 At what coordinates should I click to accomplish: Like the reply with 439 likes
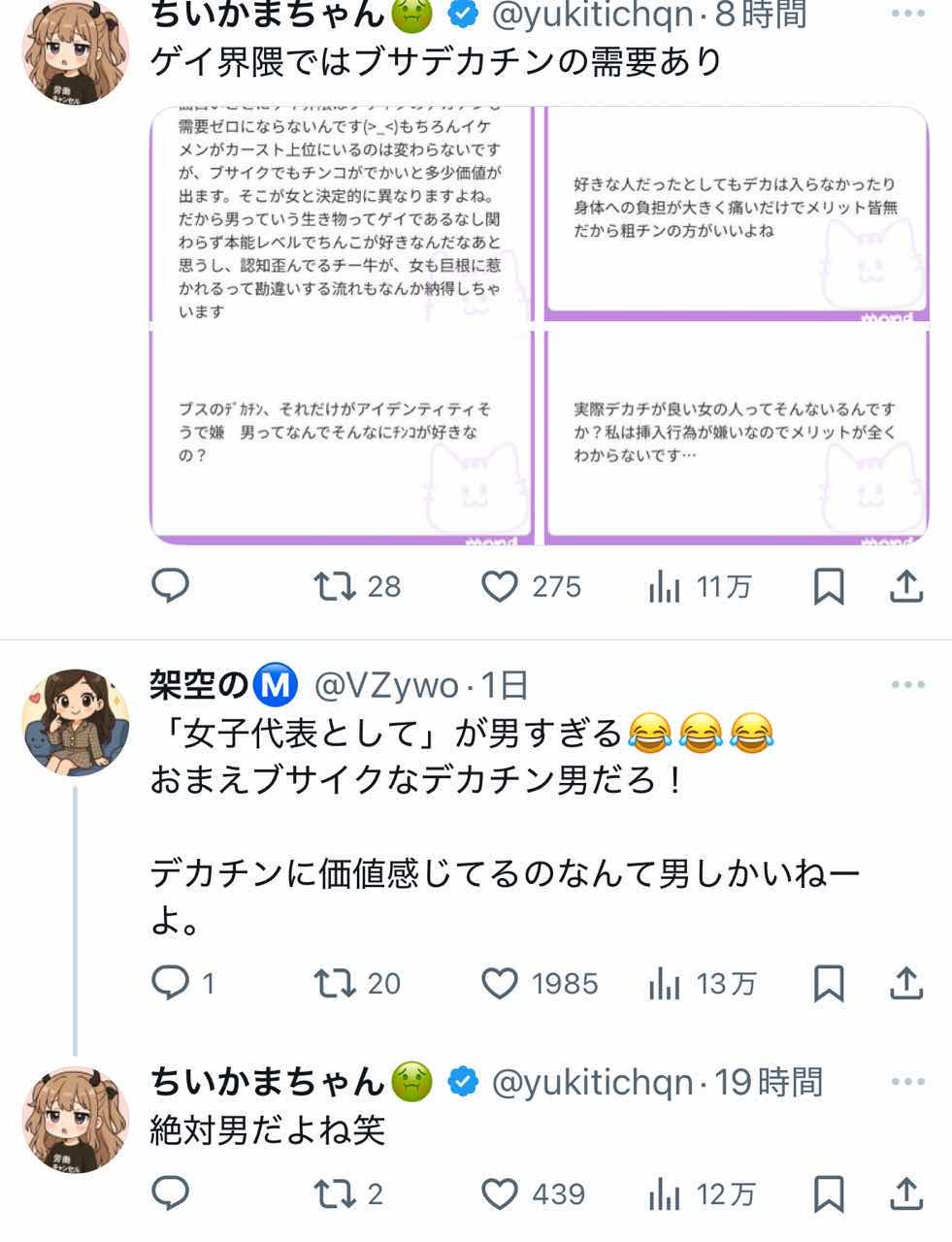(x=533, y=1193)
